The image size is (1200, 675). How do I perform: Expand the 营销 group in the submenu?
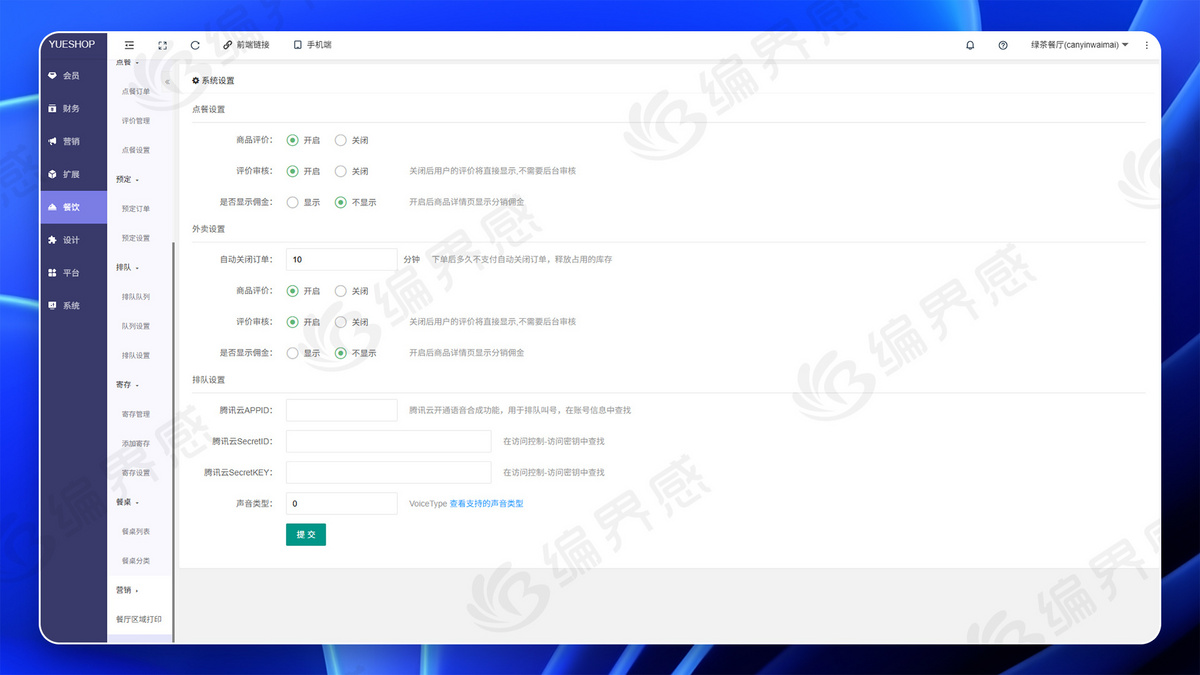tap(128, 590)
